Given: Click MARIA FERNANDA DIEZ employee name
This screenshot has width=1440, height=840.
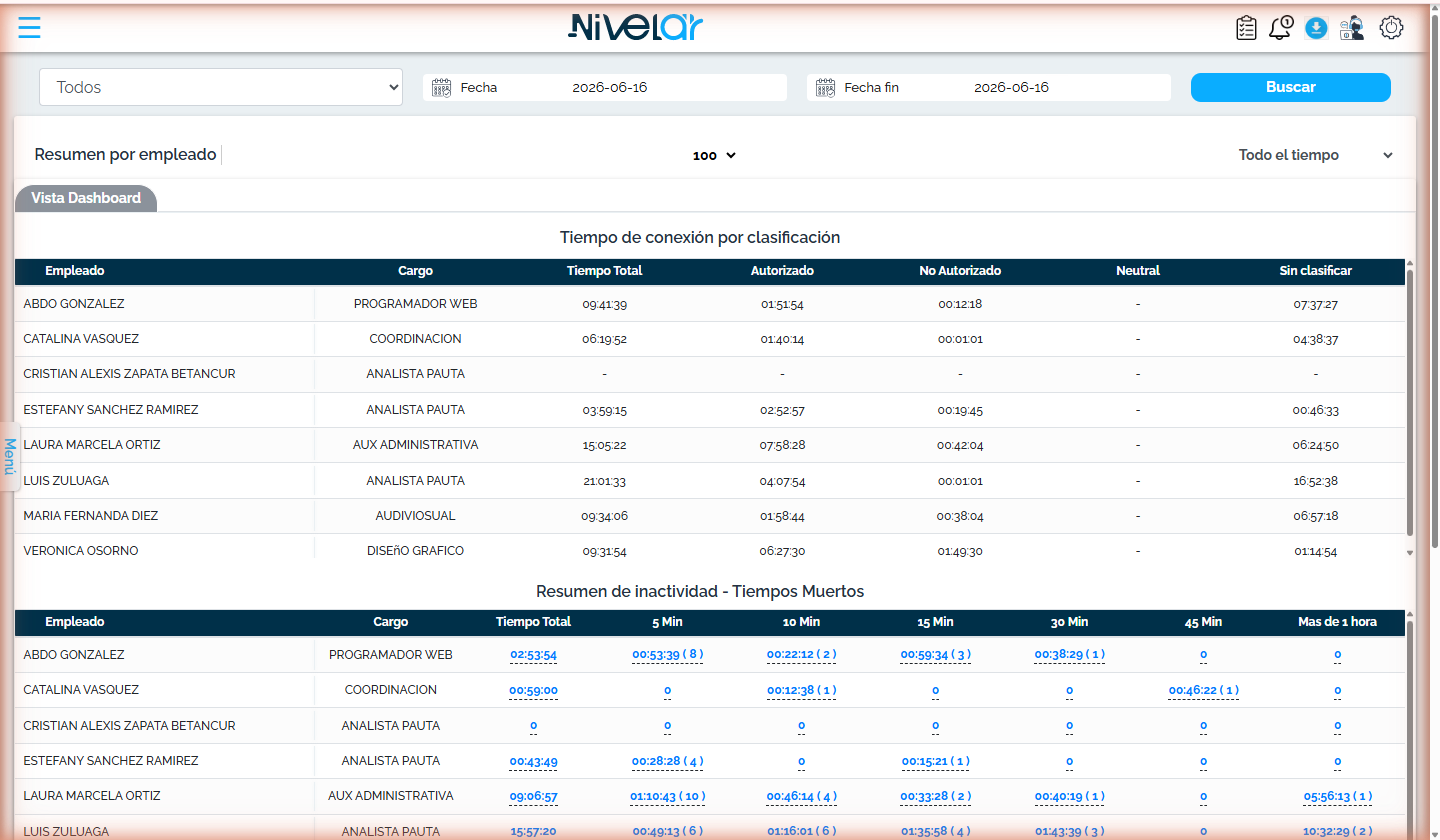Looking at the screenshot, I should [91, 516].
